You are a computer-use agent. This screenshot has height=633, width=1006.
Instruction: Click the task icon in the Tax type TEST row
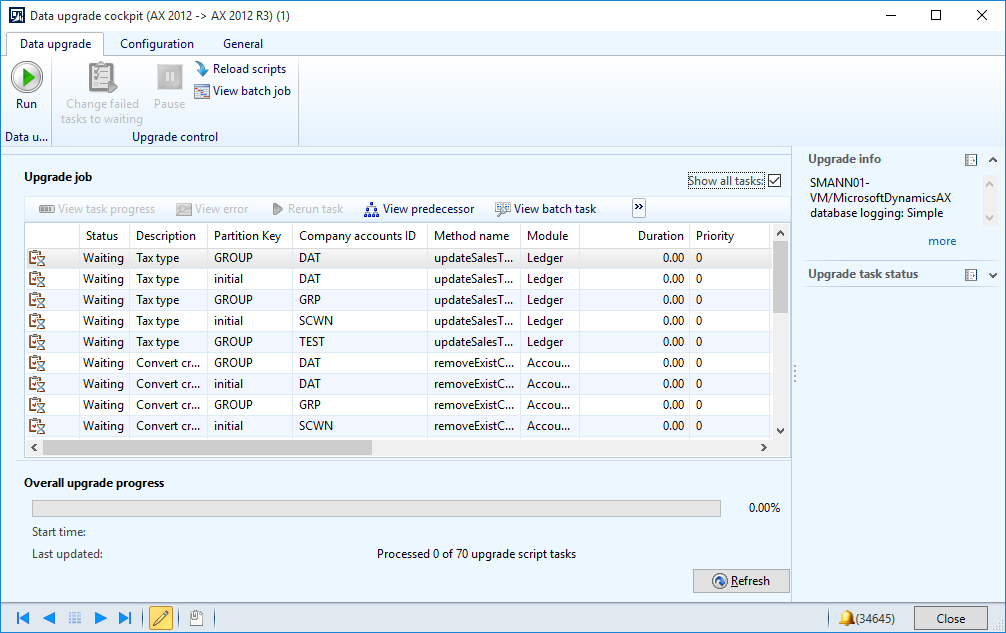point(37,342)
